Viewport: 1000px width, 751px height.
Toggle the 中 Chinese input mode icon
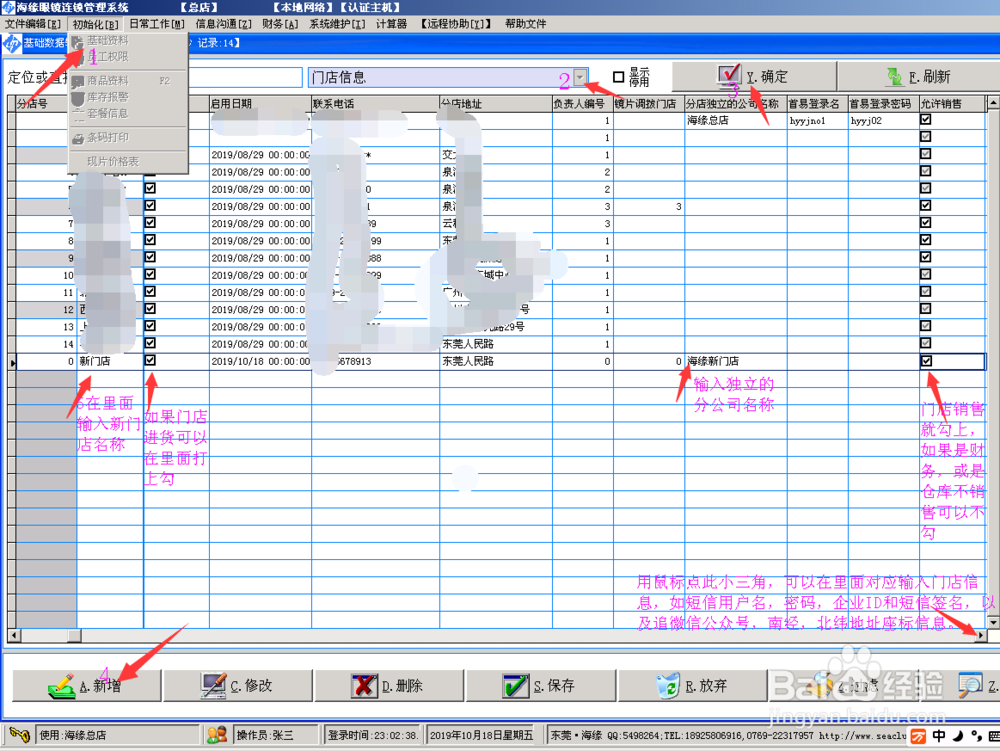tap(939, 736)
